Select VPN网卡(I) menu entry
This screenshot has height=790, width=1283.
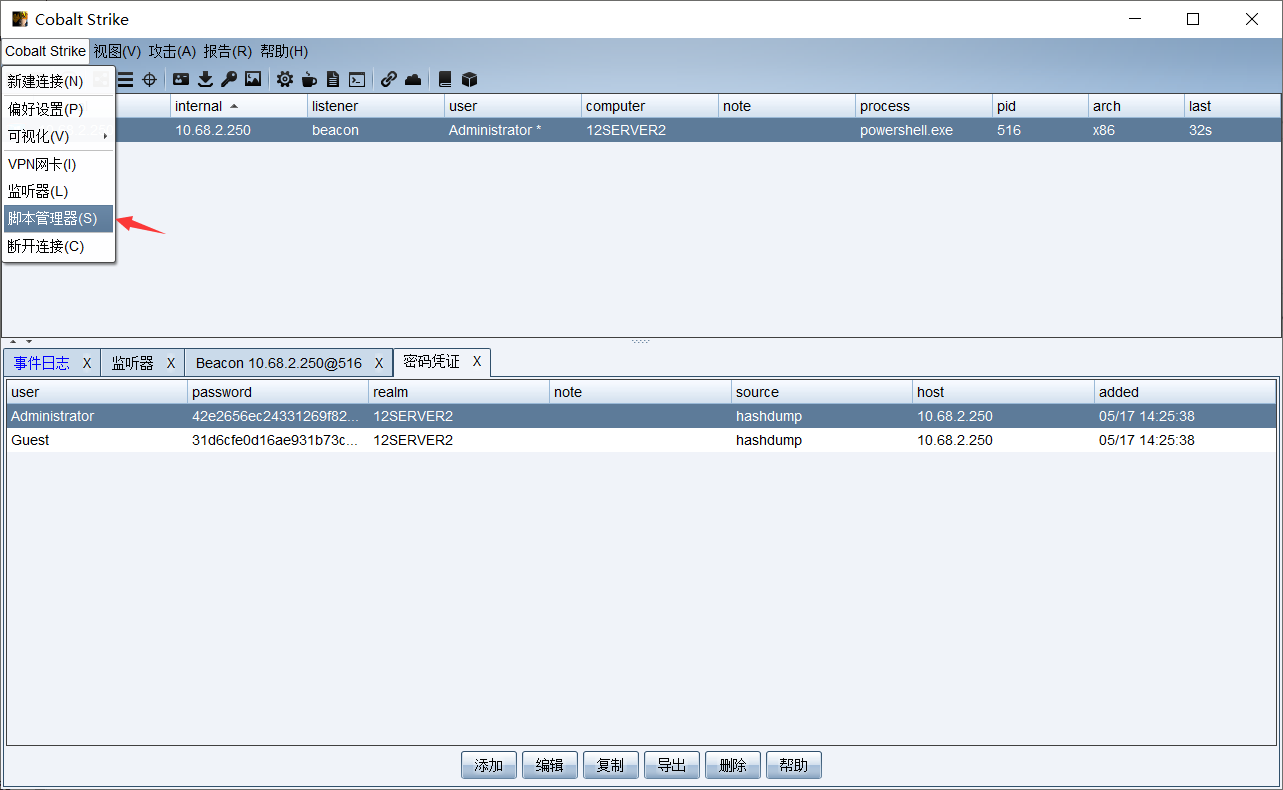(59, 164)
